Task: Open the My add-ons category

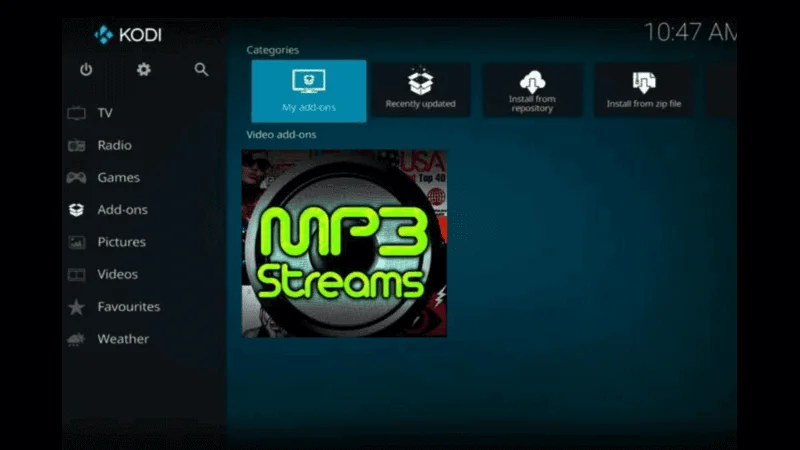Action: (x=309, y=91)
